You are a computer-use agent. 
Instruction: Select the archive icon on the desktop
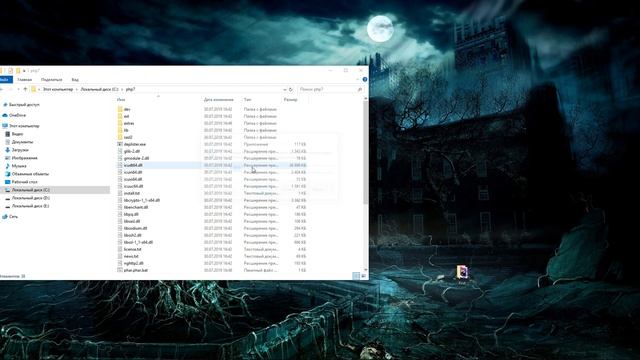(x=462, y=272)
